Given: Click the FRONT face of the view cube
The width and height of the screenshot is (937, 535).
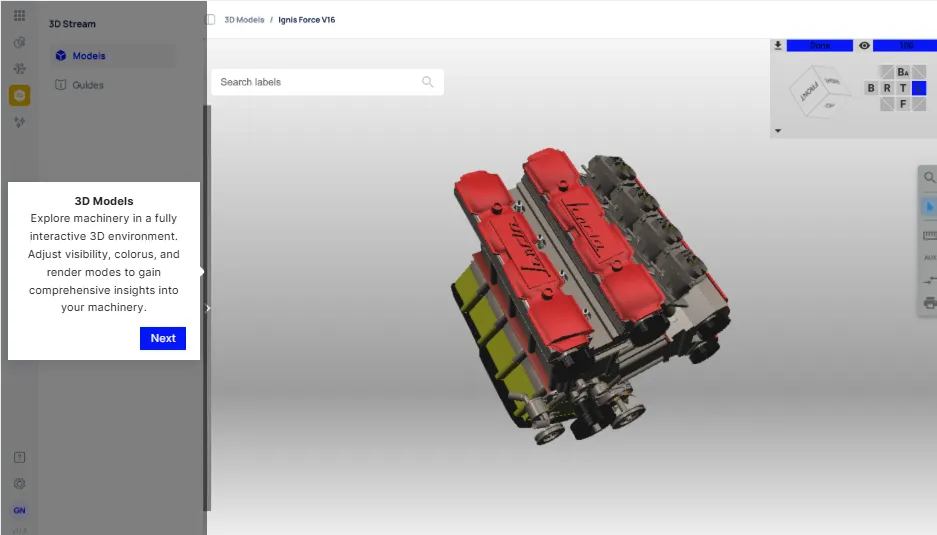Looking at the screenshot, I should coord(808,93).
